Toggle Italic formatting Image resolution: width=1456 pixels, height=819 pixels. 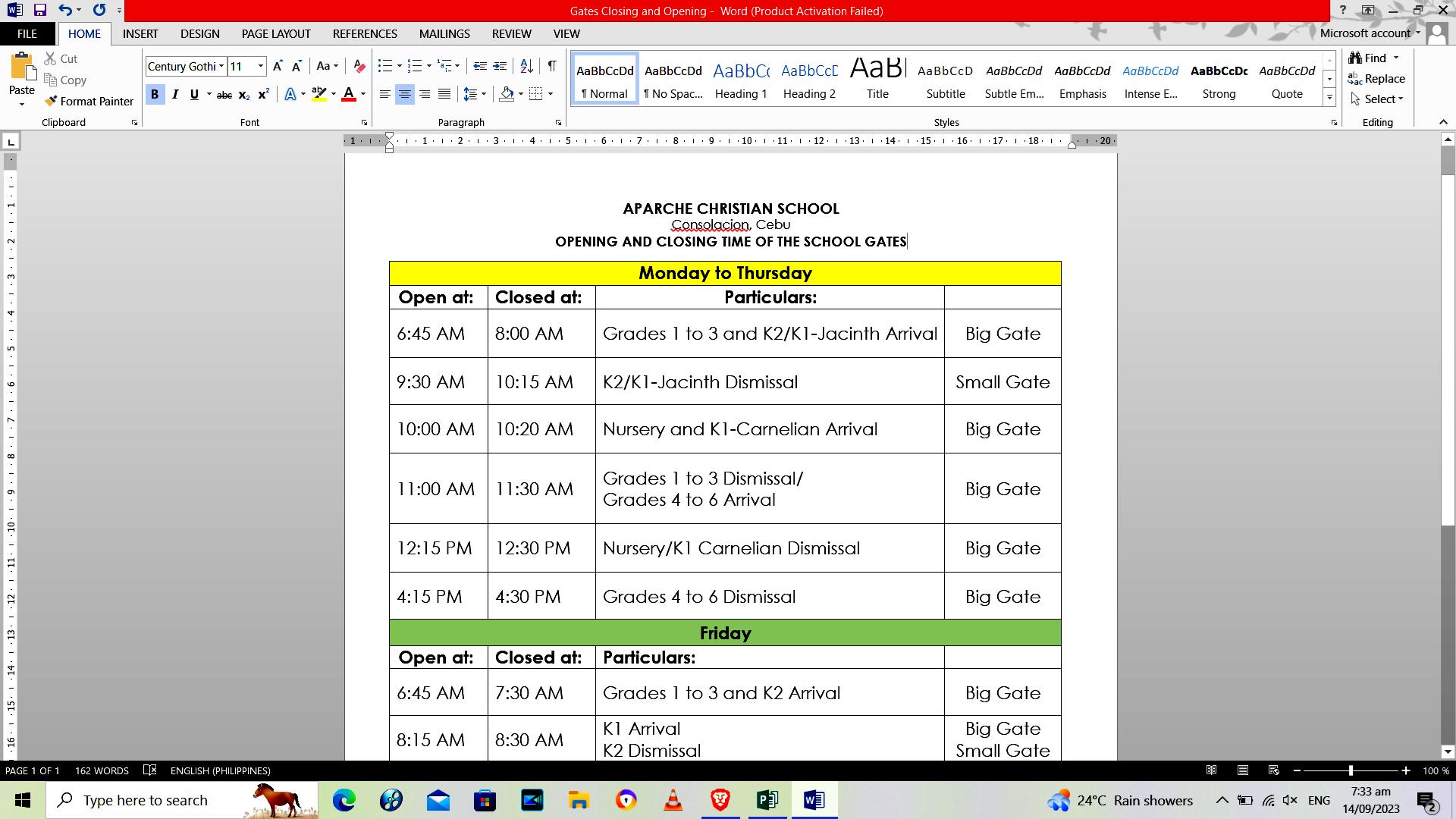[x=175, y=94]
